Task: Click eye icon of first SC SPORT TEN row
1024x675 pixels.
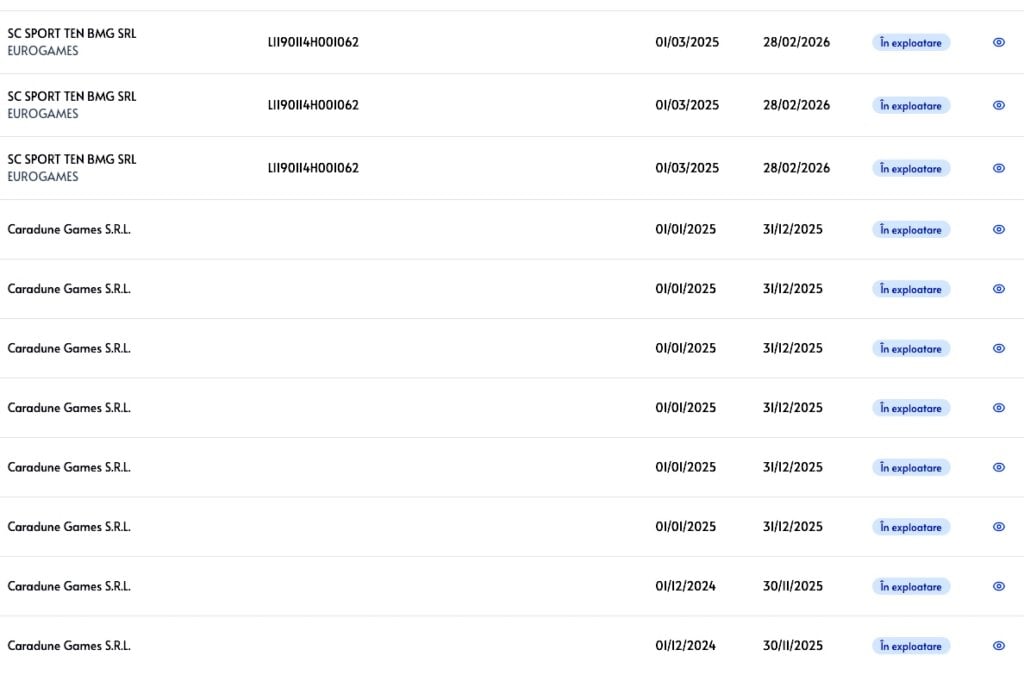Action: [998, 43]
